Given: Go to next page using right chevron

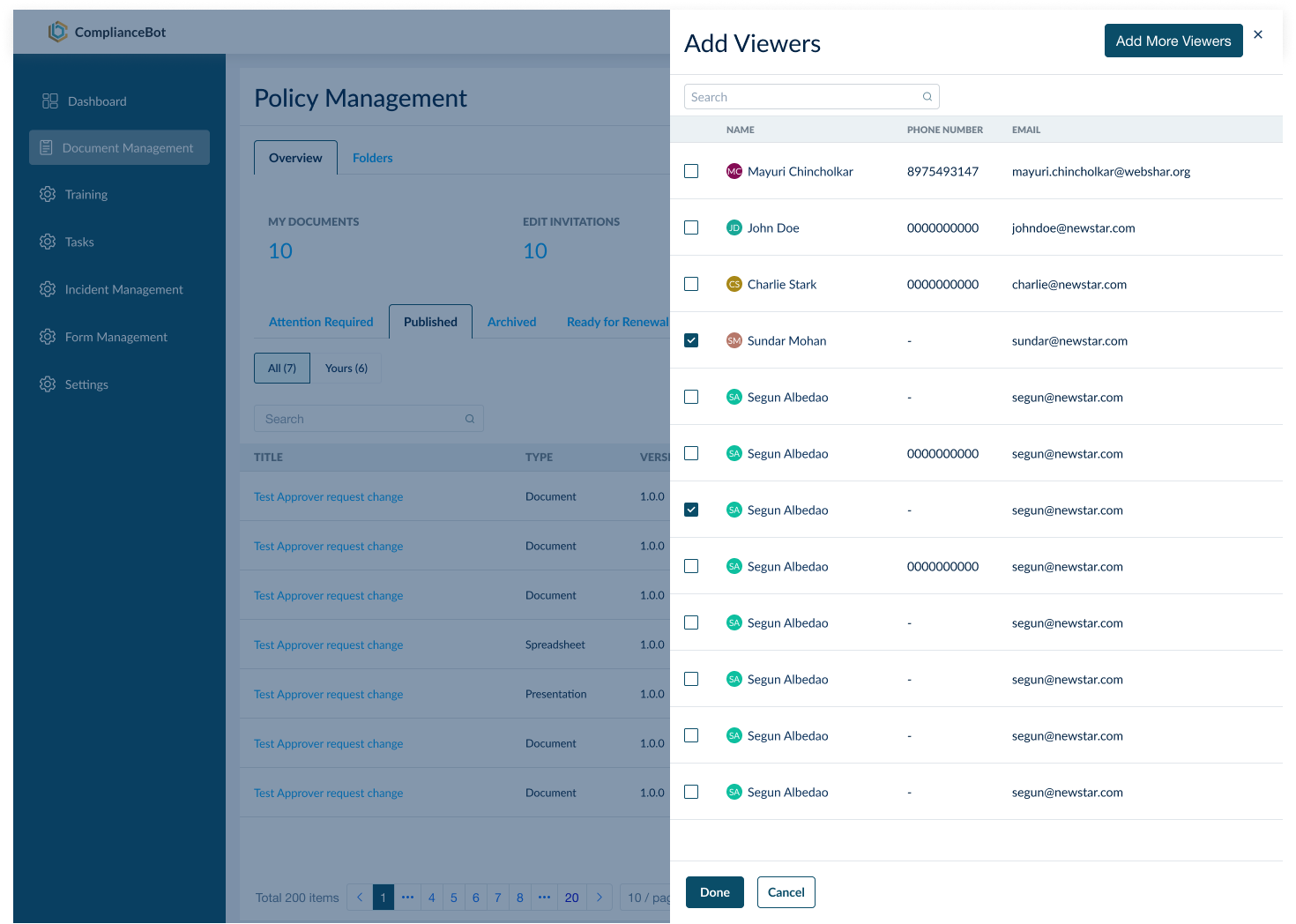Looking at the screenshot, I should click(600, 898).
